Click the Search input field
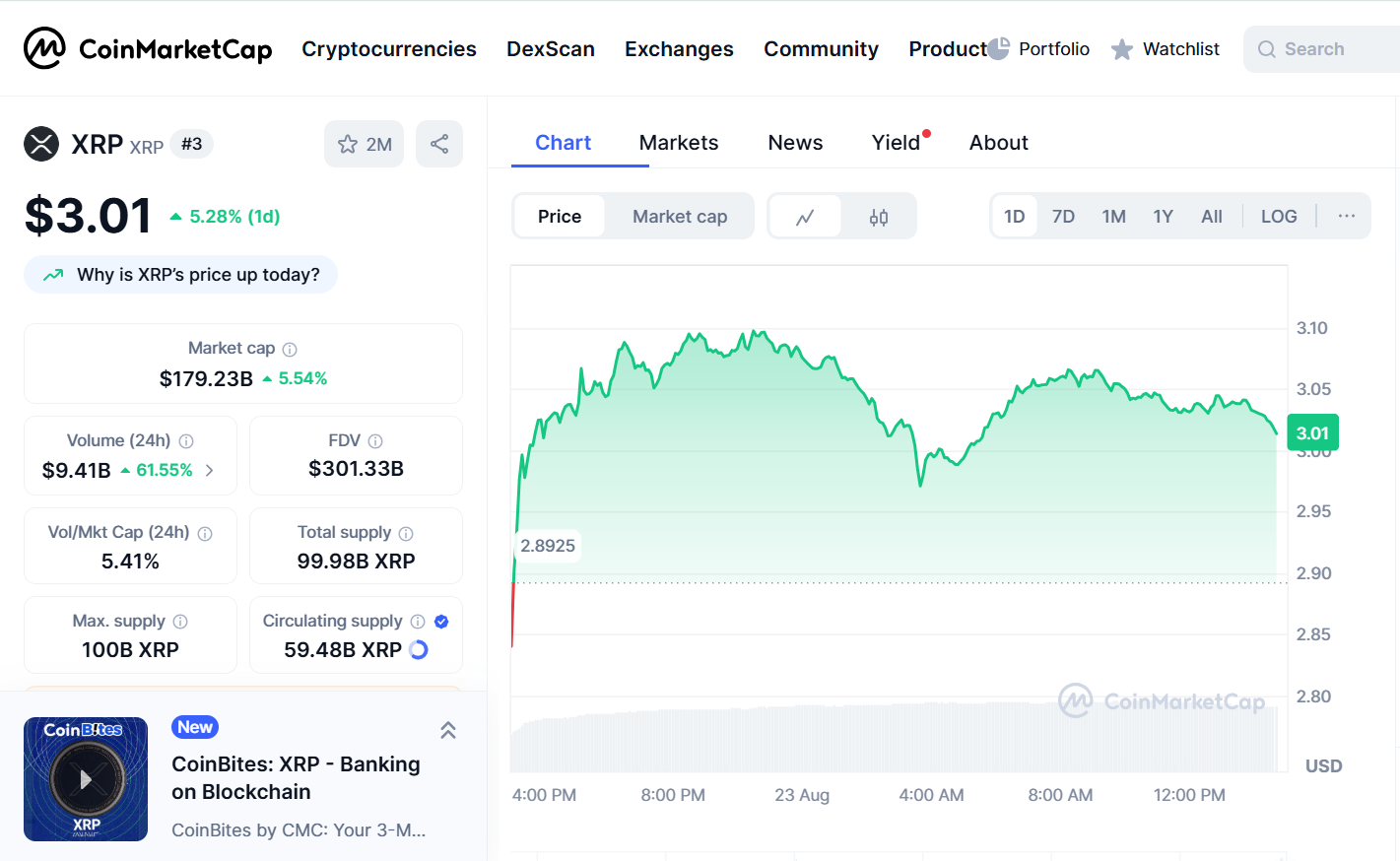 (1321, 49)
